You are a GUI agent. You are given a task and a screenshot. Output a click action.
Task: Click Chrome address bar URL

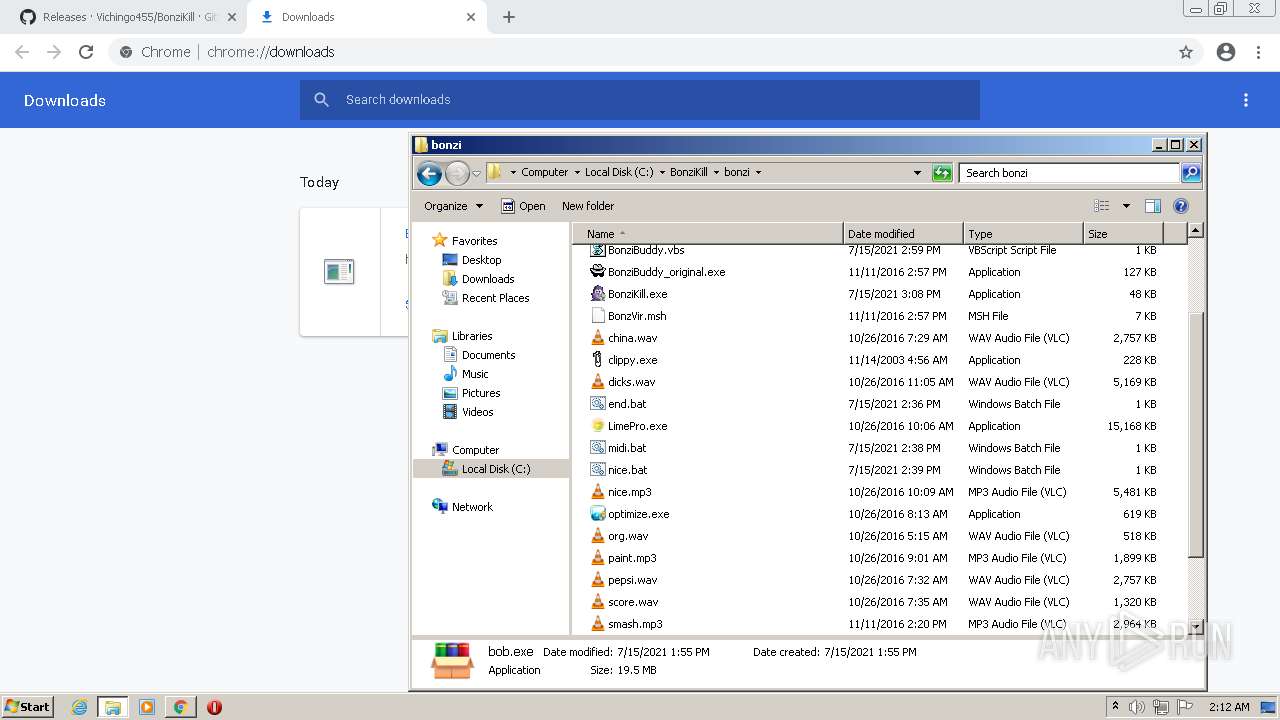(271, 52)
